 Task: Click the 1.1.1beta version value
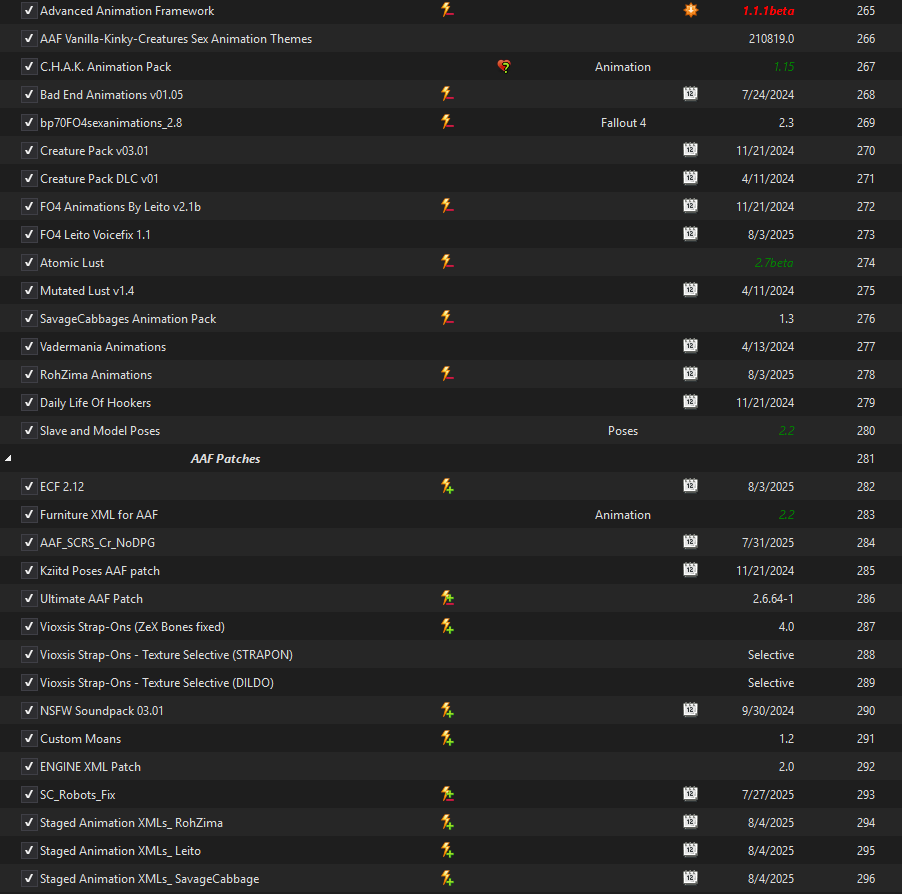point(768,11)
